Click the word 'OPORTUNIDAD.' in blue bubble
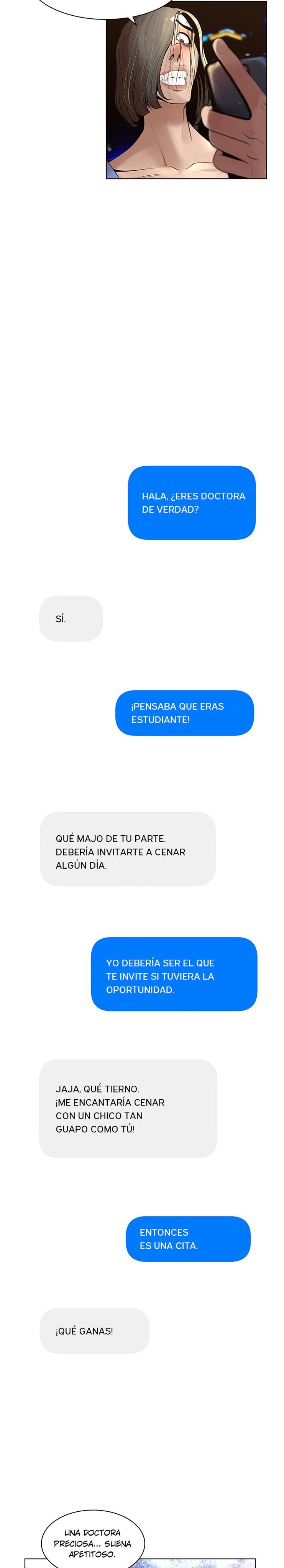Viewport: 284px width, 1568px height. [x=140, y=989]
